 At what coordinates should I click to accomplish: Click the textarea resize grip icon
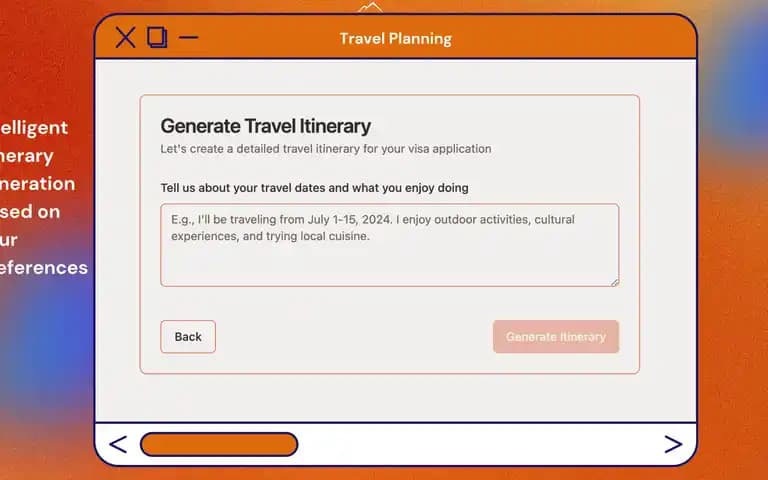click(615, 283)
